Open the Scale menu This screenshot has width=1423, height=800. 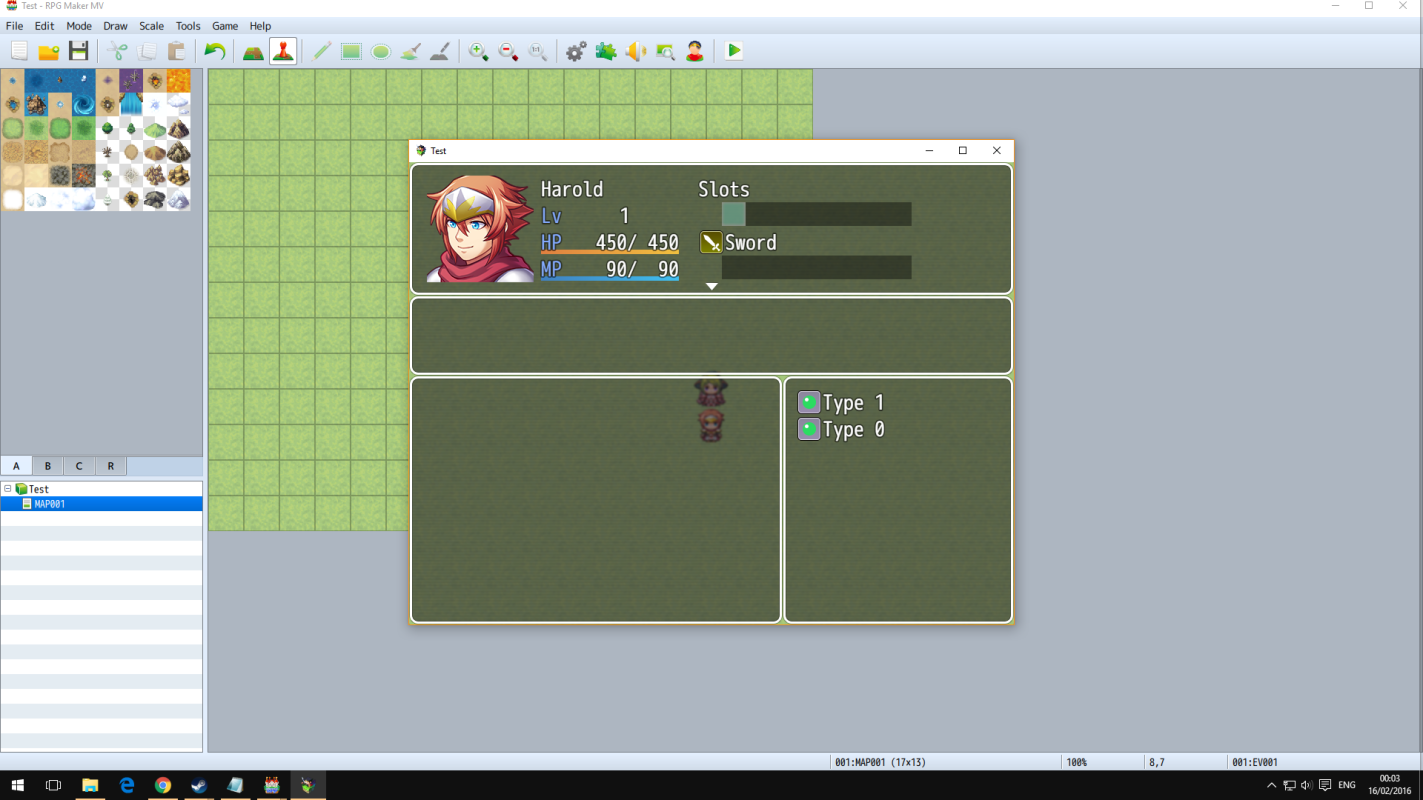(152, 26)
